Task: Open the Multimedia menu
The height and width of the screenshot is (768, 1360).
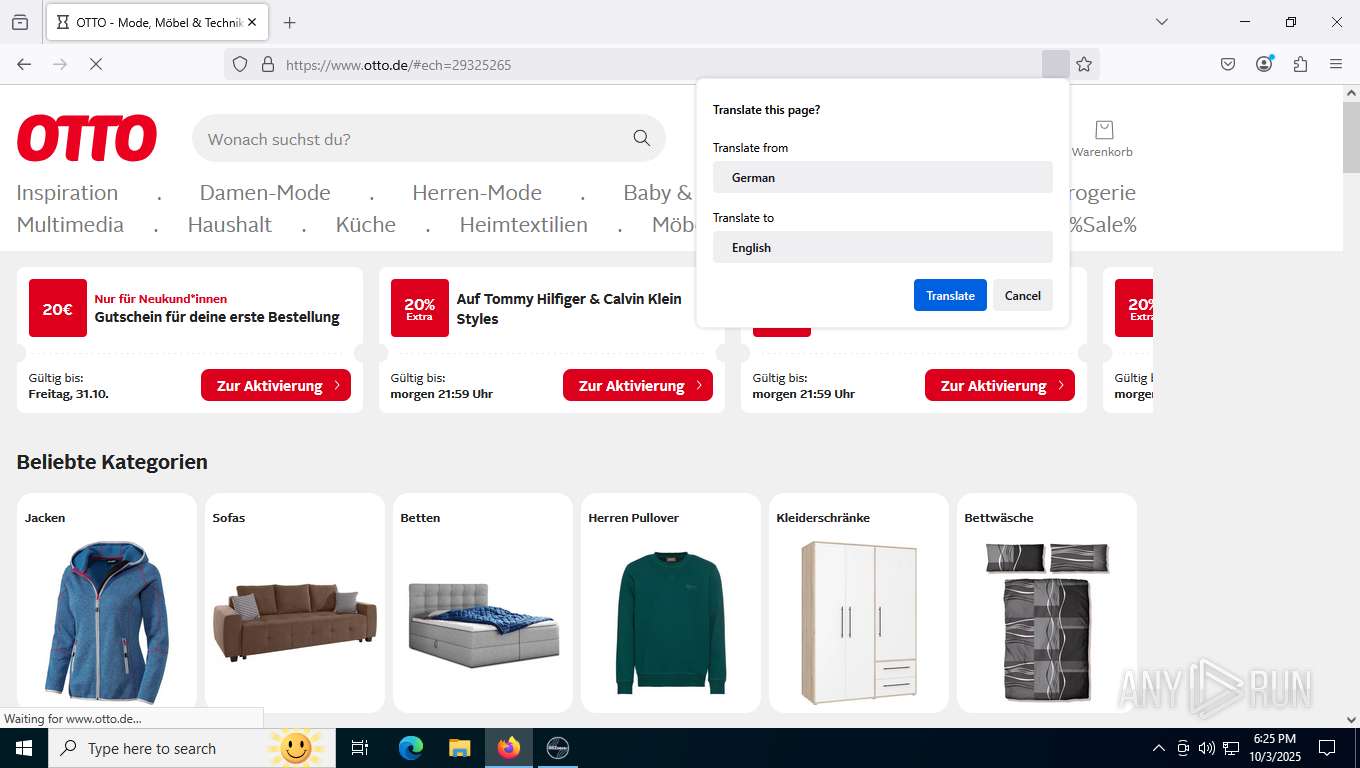Action: click(x=70, y=224)
